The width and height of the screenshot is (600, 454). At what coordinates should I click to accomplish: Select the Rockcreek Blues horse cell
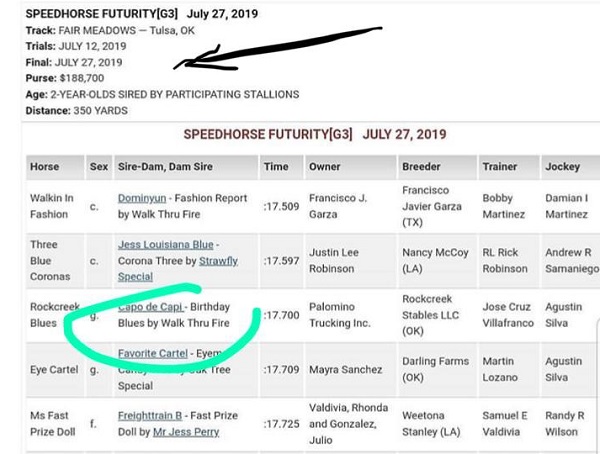55,315
